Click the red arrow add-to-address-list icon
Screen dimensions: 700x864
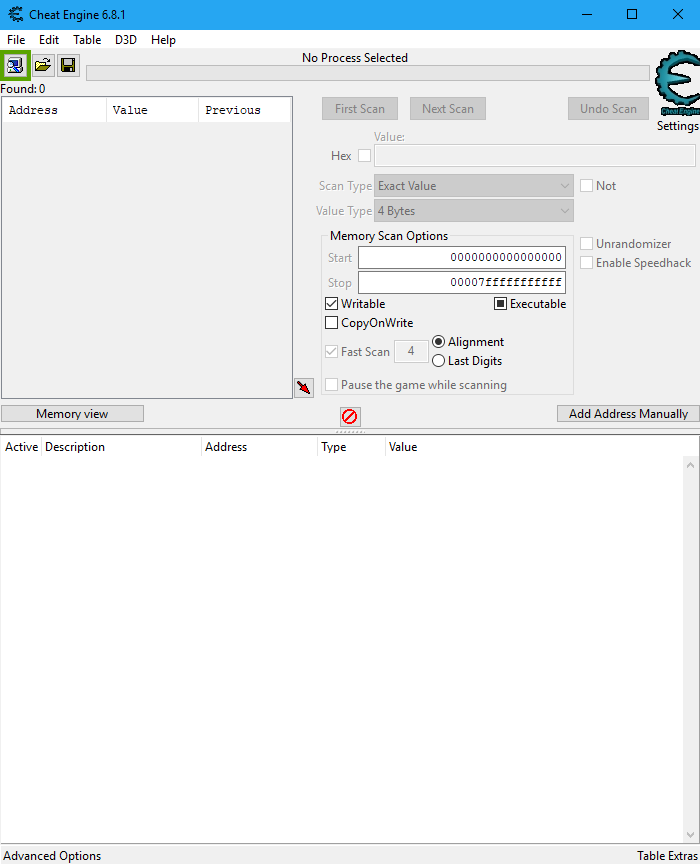click(304, 387)
